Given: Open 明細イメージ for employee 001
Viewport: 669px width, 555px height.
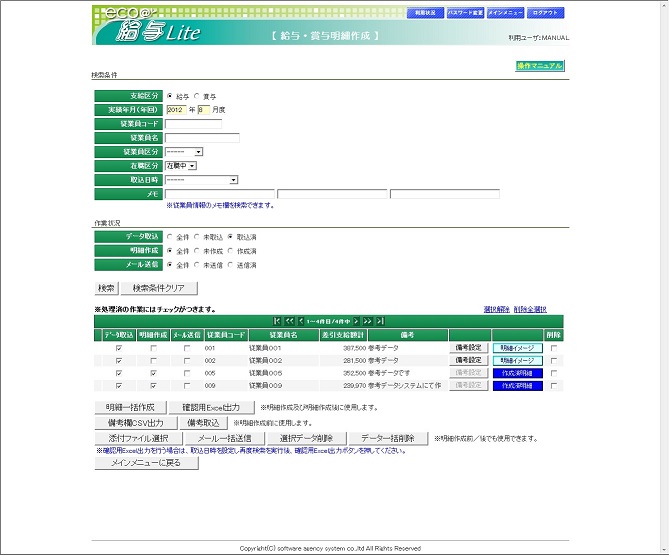Looking at the screenshot, I should pyautogui.click(x=518, y=348).
